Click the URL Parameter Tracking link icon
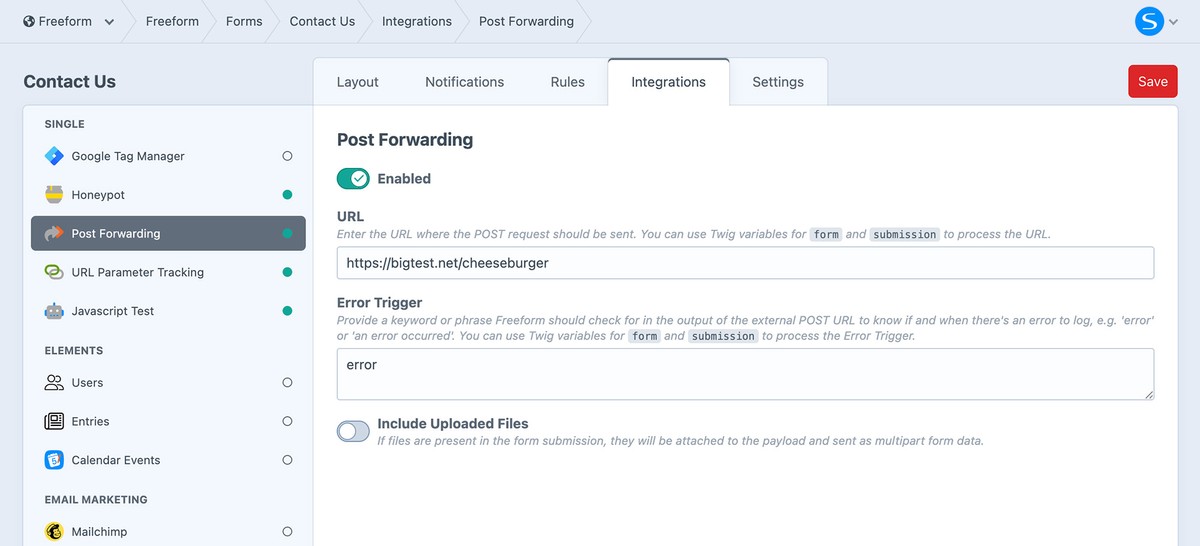The height and width of the screenshot is (546, 1200). coord(54,272)
